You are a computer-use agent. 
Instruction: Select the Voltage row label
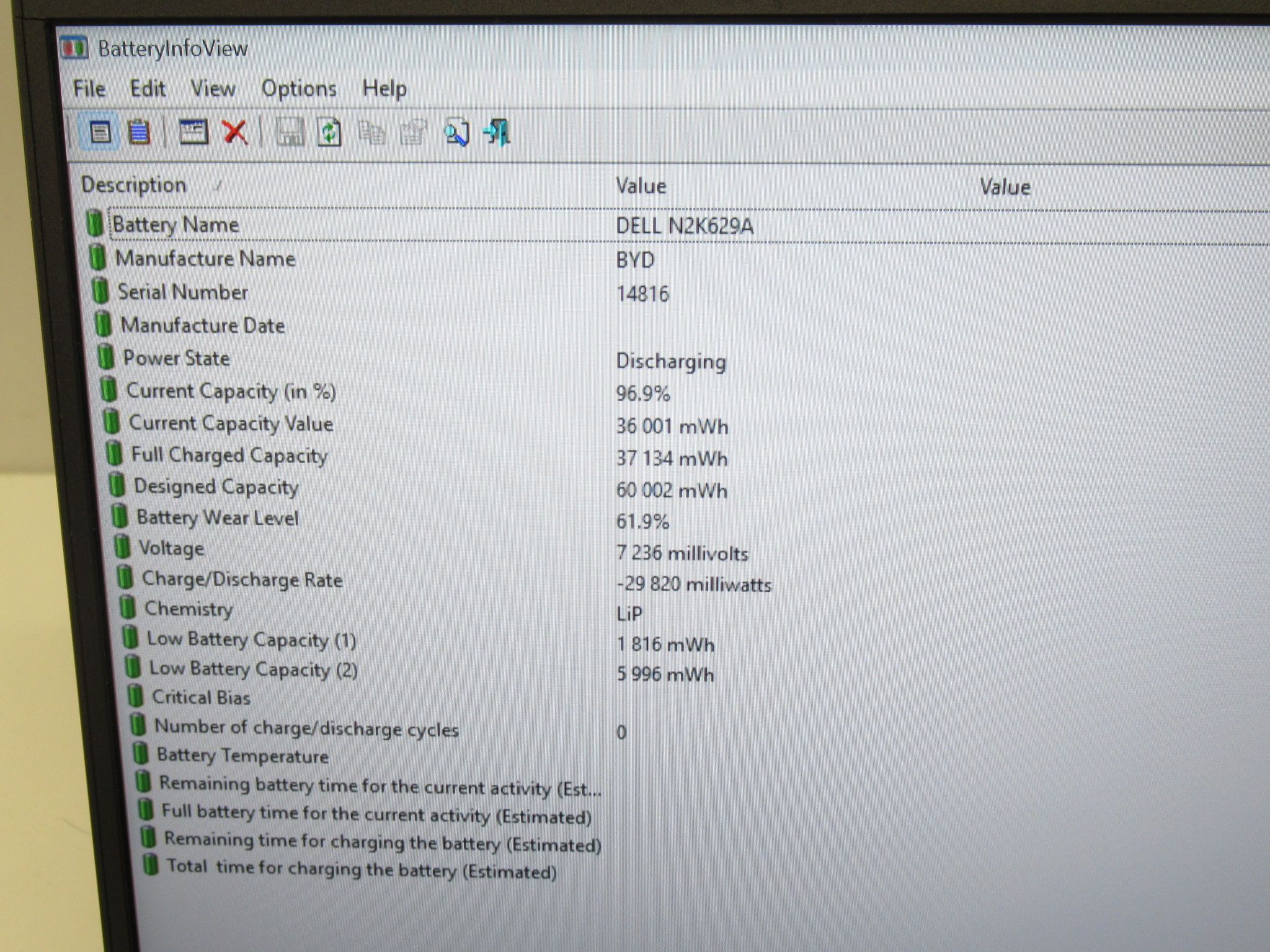(x=171, y=549)
